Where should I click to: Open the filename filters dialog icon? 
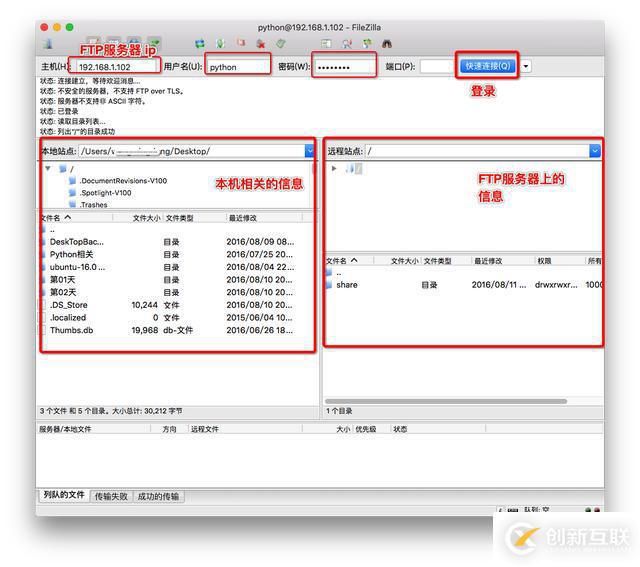click(326, 43)
